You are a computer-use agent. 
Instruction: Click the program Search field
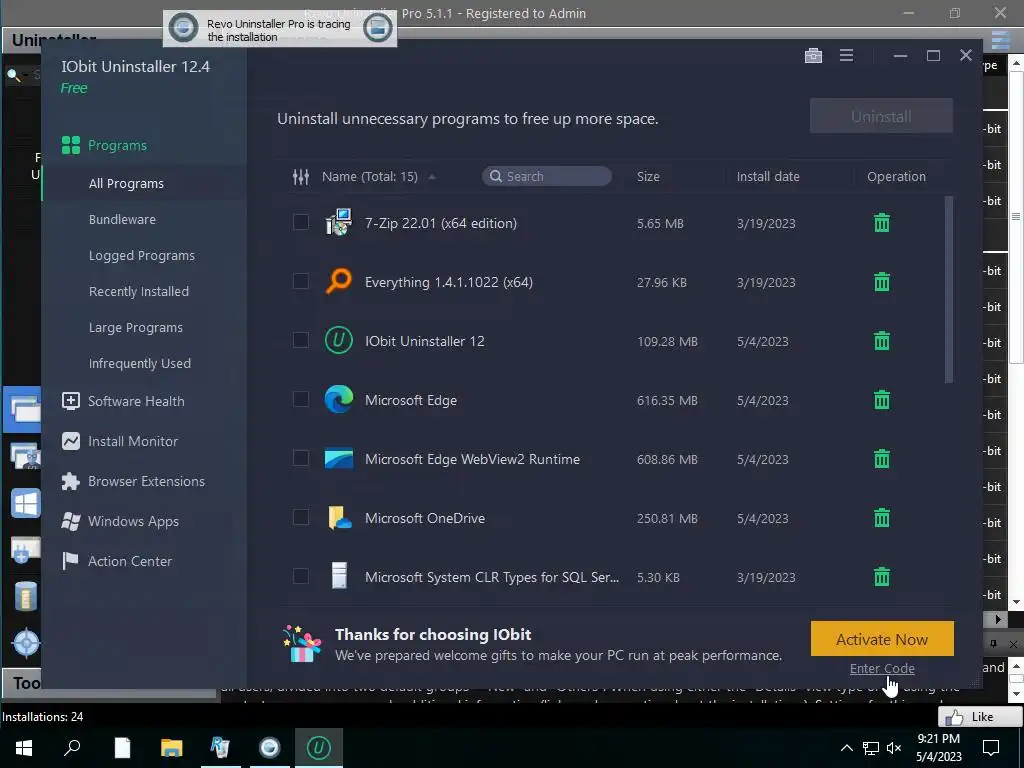point(547,176)
